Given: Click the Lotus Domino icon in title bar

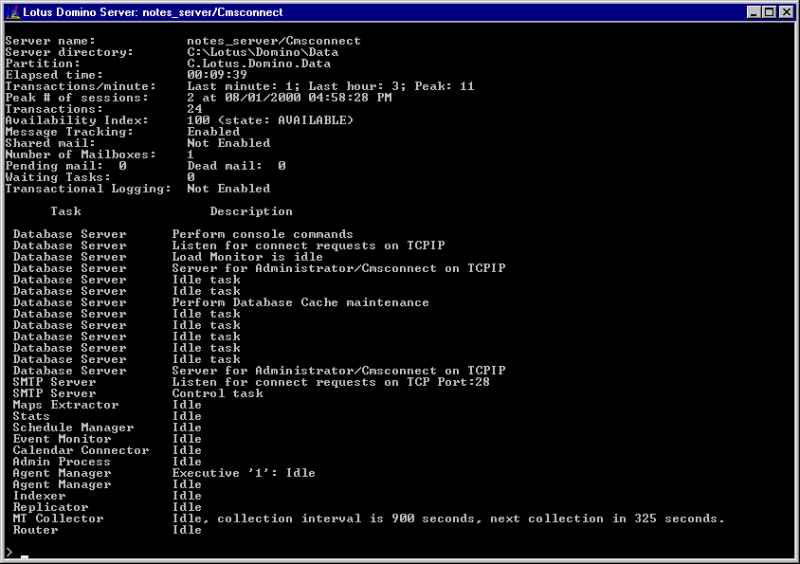Looking at the screenshot, I should pyautogui.click(x=12, y=12).
